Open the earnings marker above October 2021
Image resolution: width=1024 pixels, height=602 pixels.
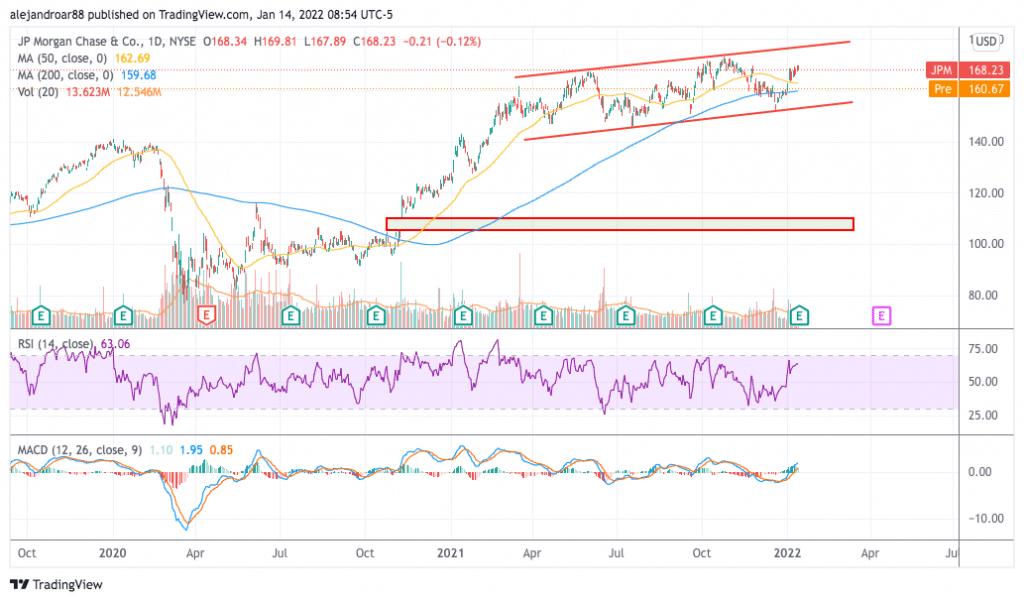coord(712,316)
